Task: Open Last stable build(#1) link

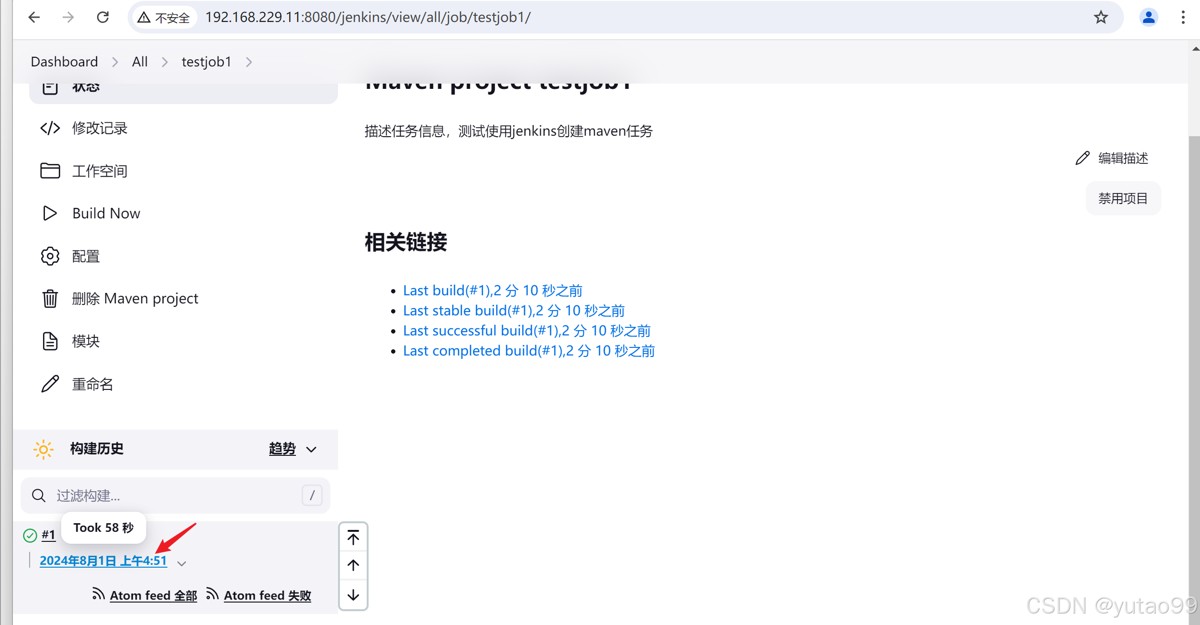Action: coord(514,310)
